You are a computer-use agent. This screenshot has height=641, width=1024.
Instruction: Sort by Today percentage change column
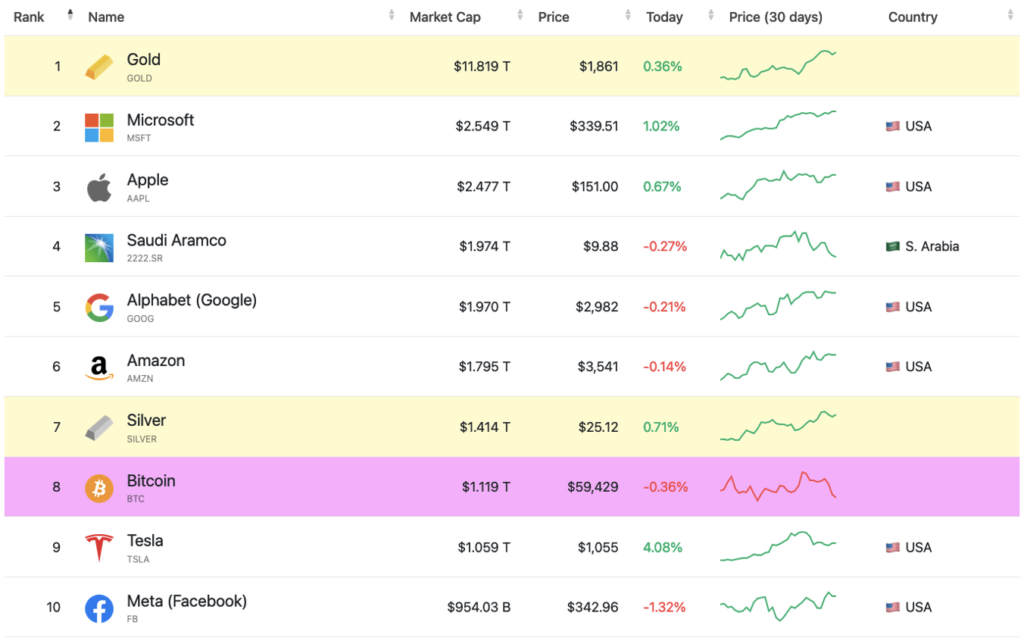[664, 17]
